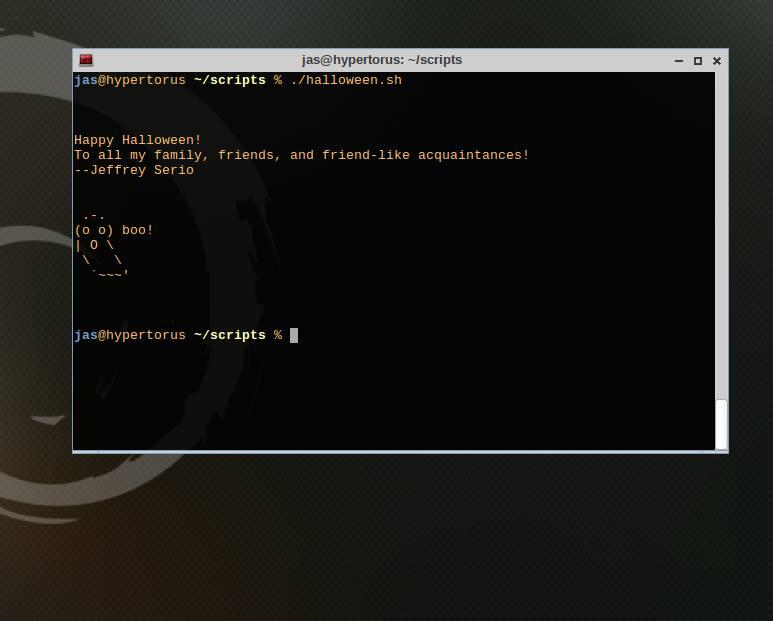Viewport: 773px width, 621px height.
Task: Click the --Jeffrey Serio signature line
Action: tap(134, 170)
